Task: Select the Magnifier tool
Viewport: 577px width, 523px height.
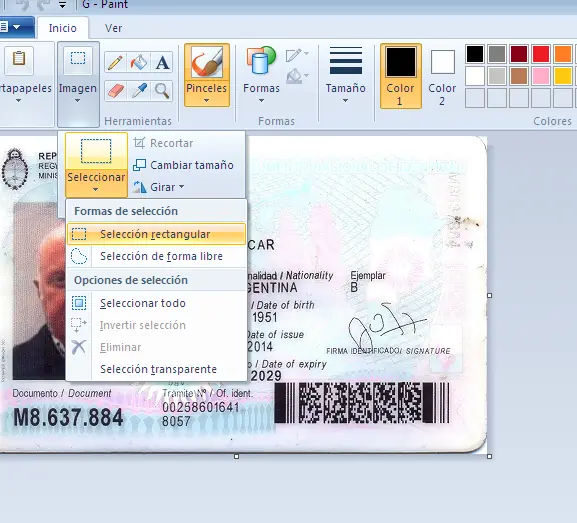Action: pyautogui.click(x=162, y=91)
